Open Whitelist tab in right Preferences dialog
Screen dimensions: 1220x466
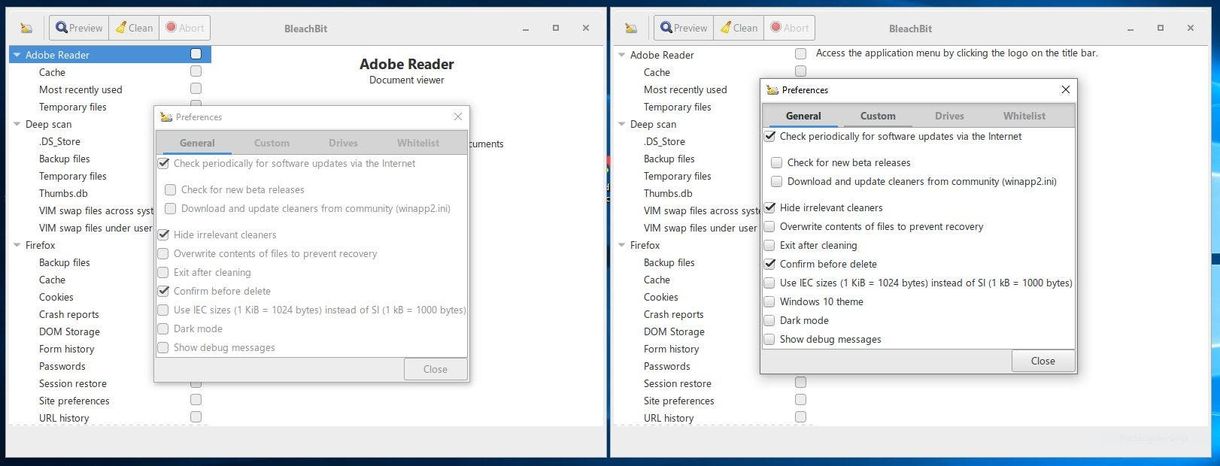1024,116
